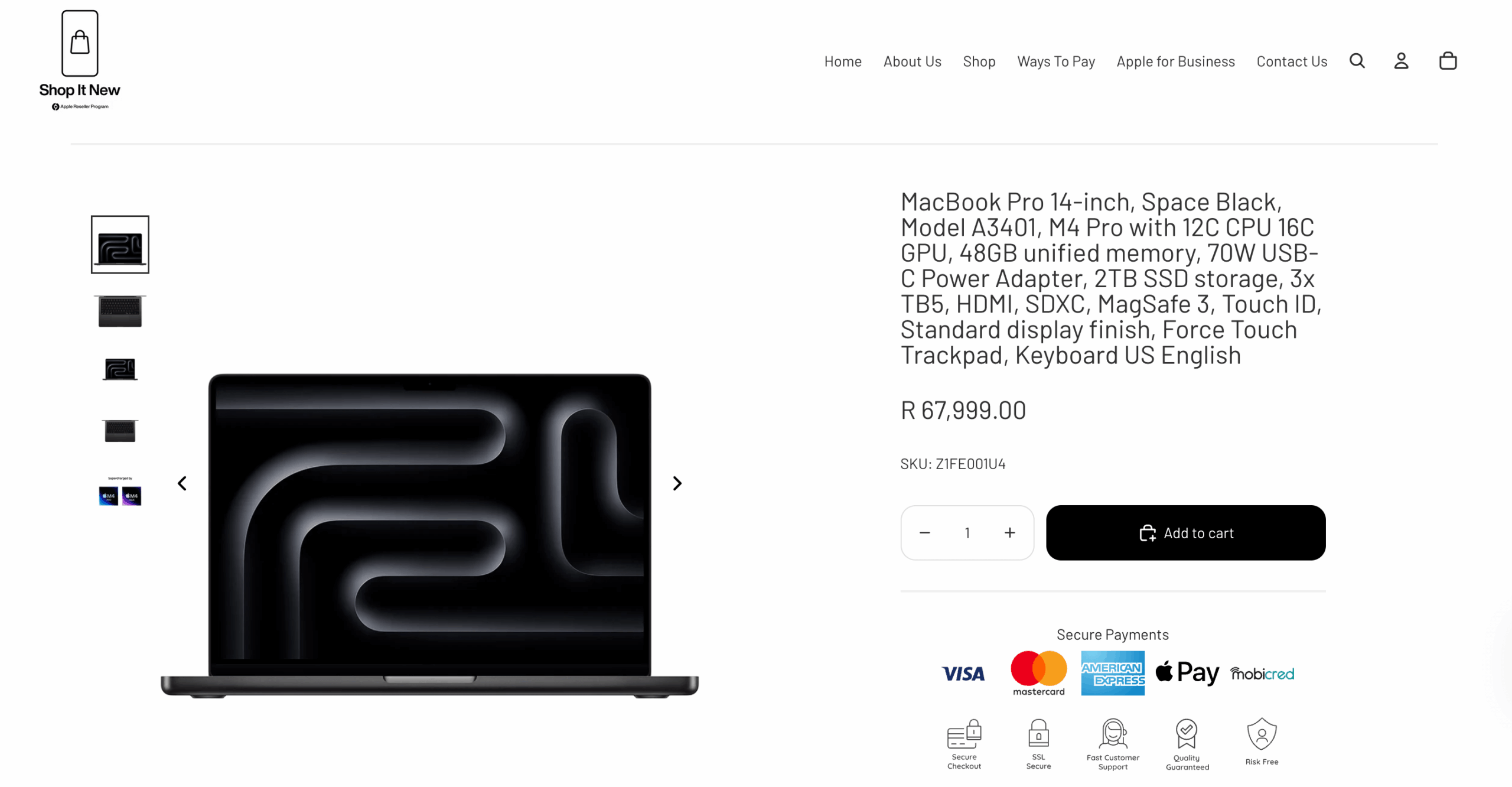Open the search icon in header

coord(1357,61)
